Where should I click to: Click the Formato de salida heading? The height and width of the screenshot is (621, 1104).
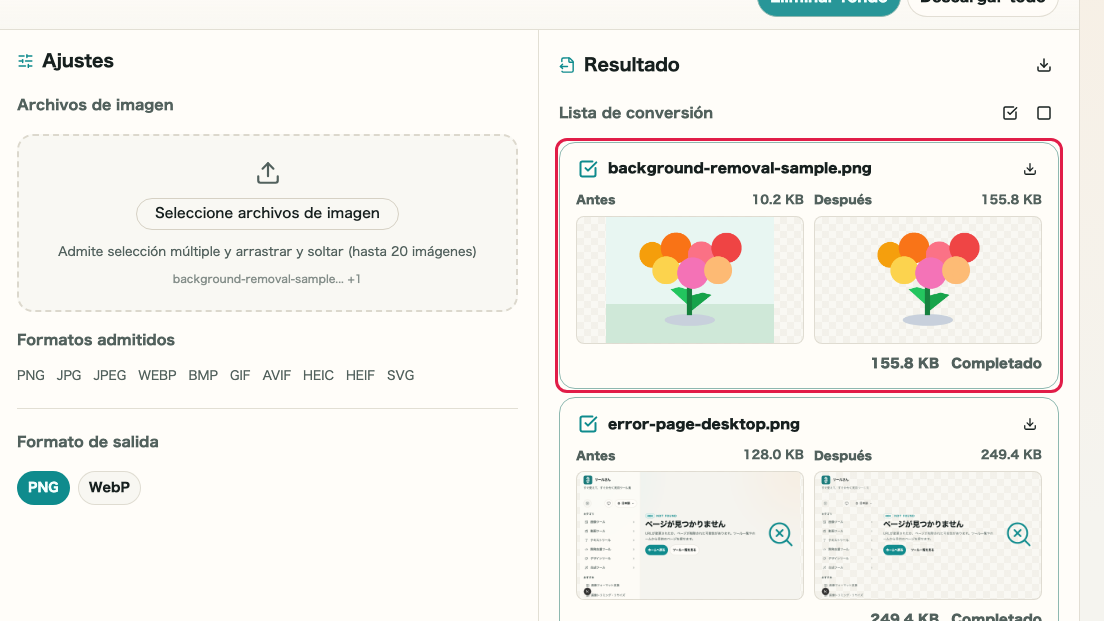[x=88, y=441]
